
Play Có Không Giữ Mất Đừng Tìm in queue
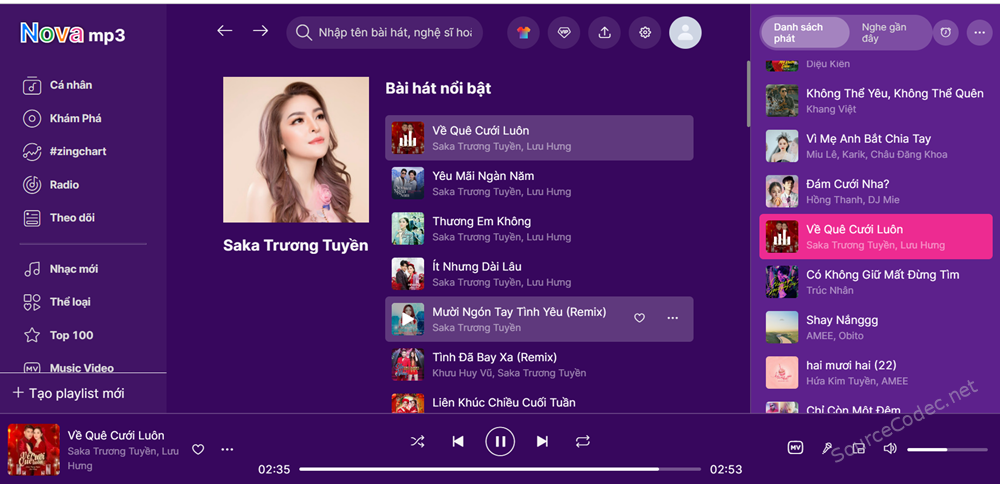pyautogui.click(x=876, y=282)
